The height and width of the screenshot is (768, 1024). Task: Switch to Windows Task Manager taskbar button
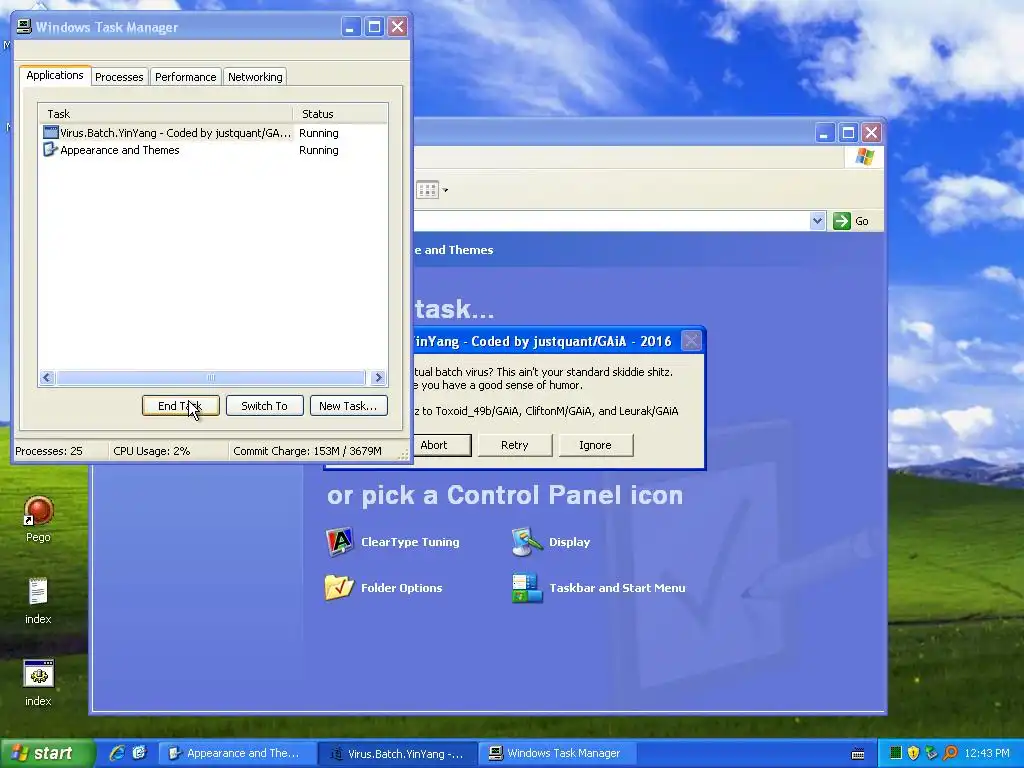(557, 753)
